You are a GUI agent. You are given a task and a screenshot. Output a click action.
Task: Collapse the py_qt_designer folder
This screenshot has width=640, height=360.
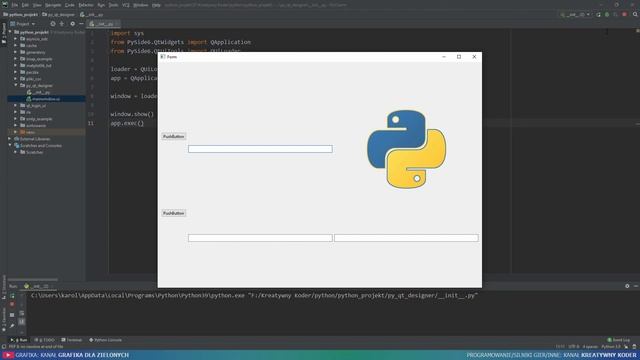(16, 85)
